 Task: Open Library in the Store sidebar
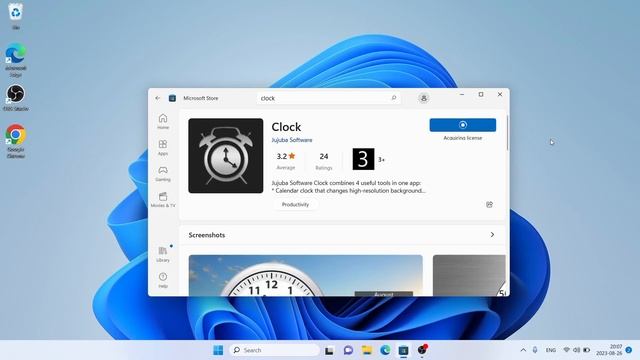(x=163, y=254)
